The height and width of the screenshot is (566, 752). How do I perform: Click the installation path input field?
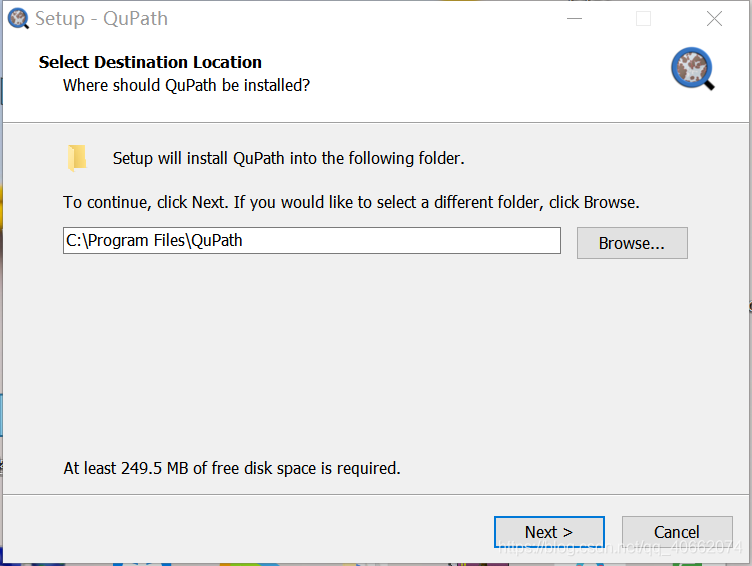pyautogui.click(x=312, y=240)
